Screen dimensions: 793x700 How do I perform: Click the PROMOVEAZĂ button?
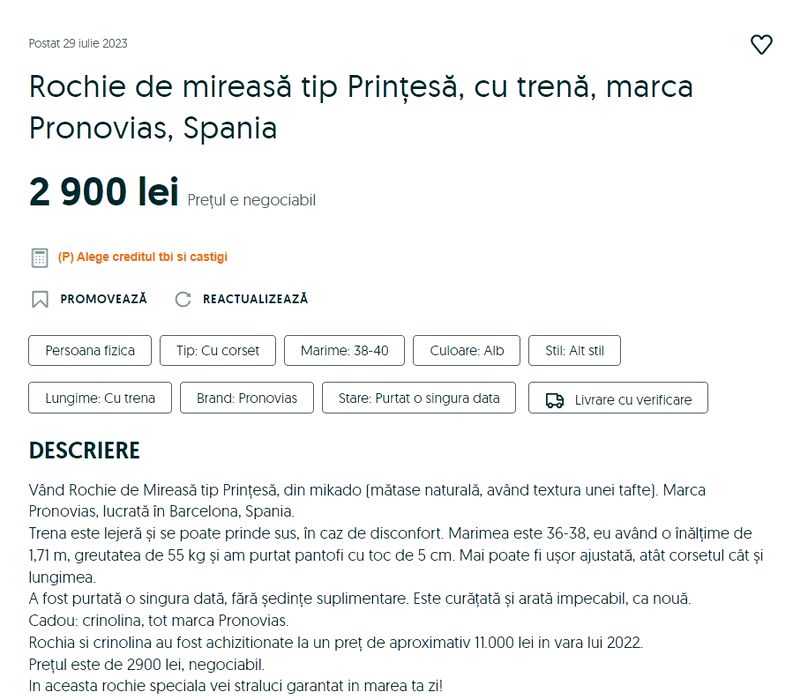pyautogui.click(x=103, y=299)
